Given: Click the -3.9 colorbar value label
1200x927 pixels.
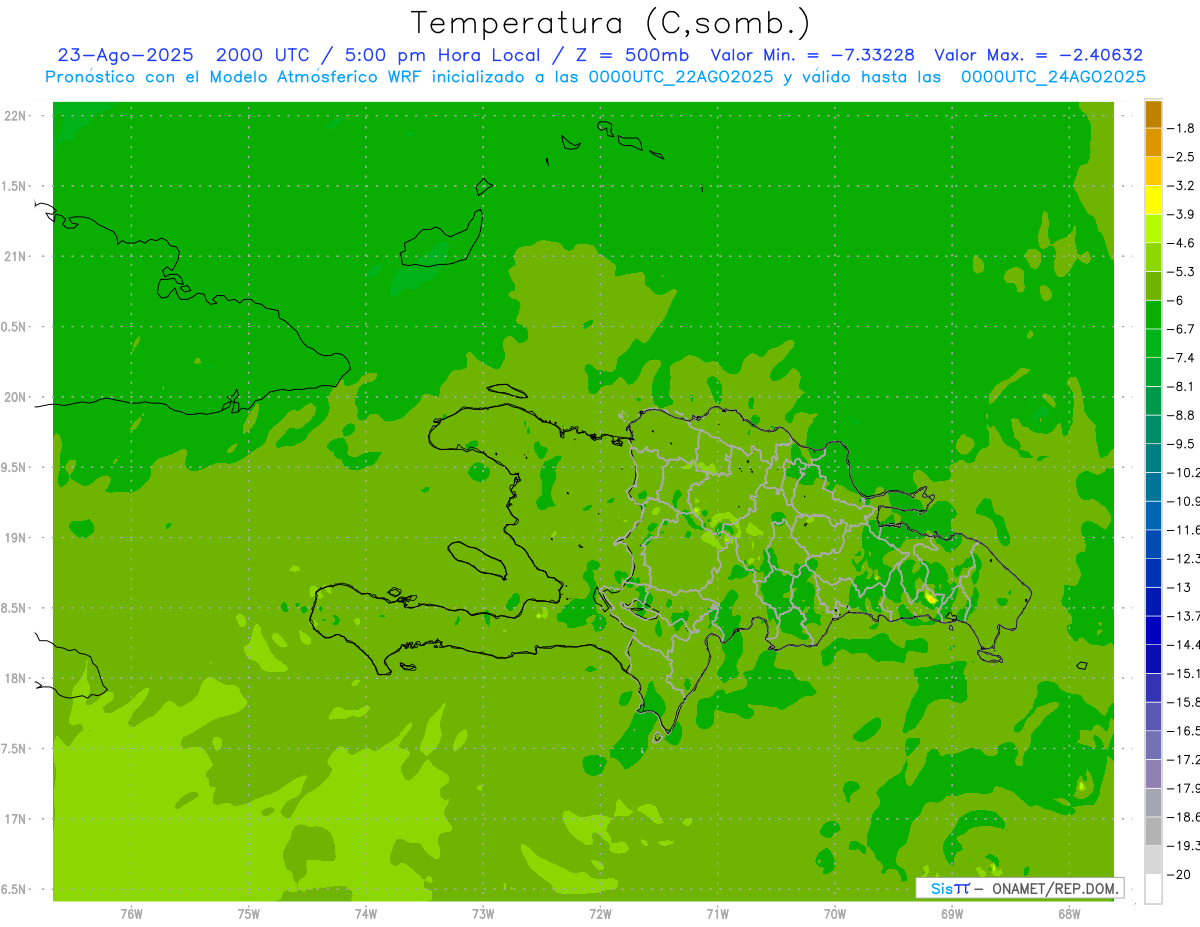Looking at the screenshot, I should (x=1182, y=214).
